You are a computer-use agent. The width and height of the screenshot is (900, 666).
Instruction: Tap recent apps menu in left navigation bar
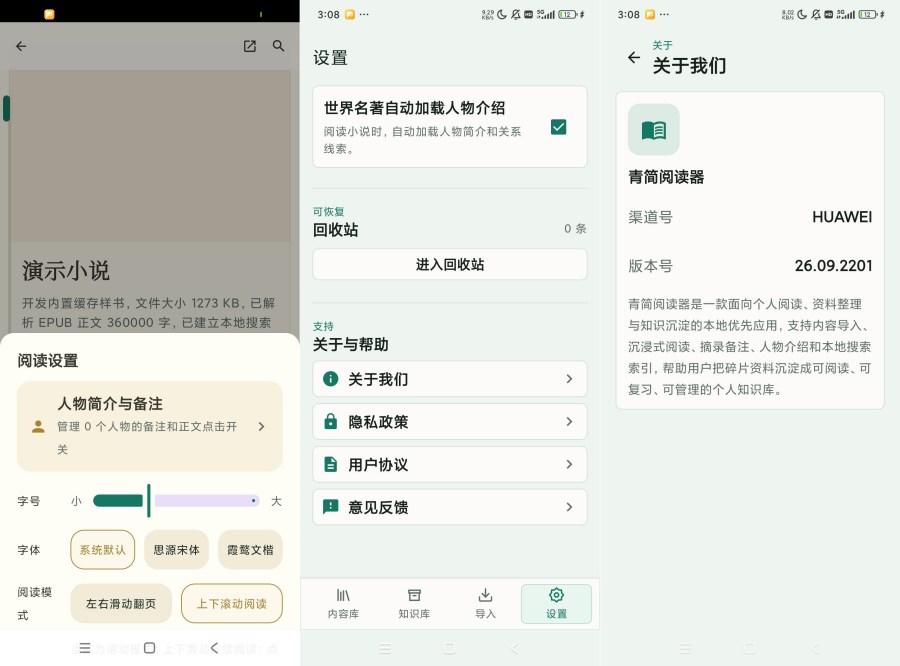tap(85, 648)
